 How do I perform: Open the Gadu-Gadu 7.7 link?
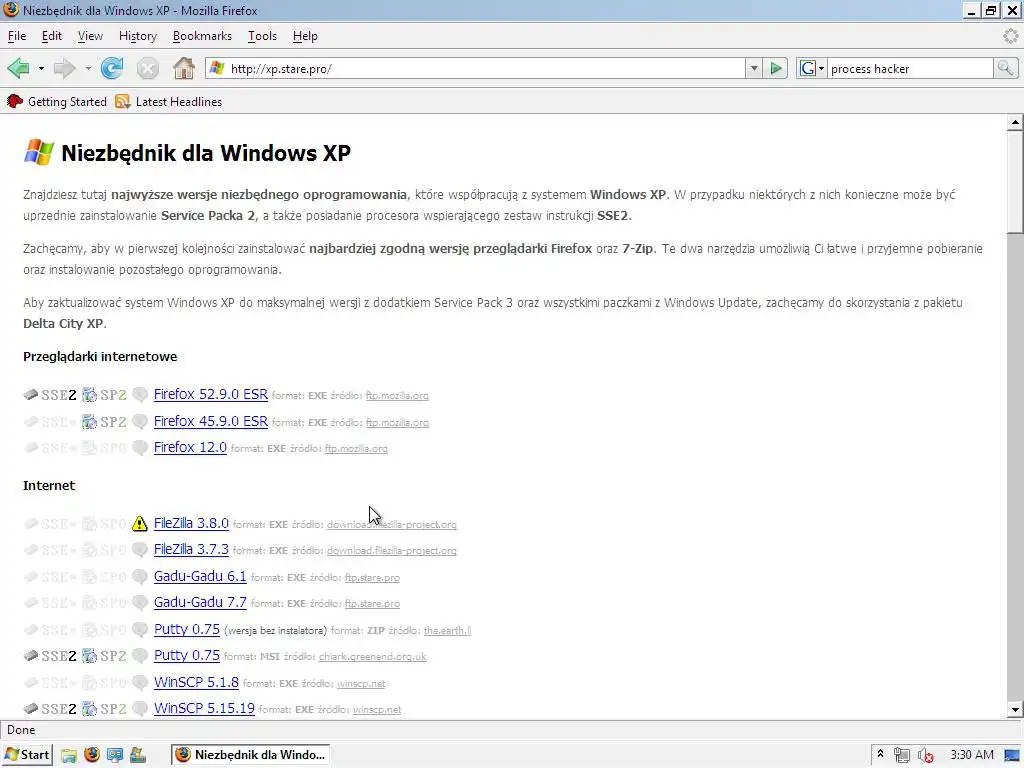pyautogui.click(x=200, y=602)
